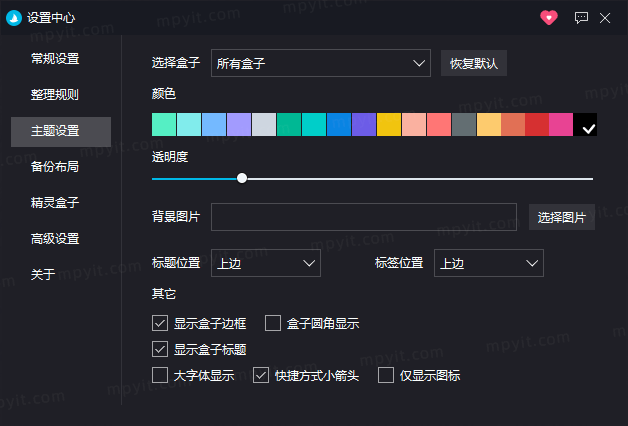Viewport: 628px width, 426px height.
Task: Open the 标题位置 dropdown
Action: 266,263
